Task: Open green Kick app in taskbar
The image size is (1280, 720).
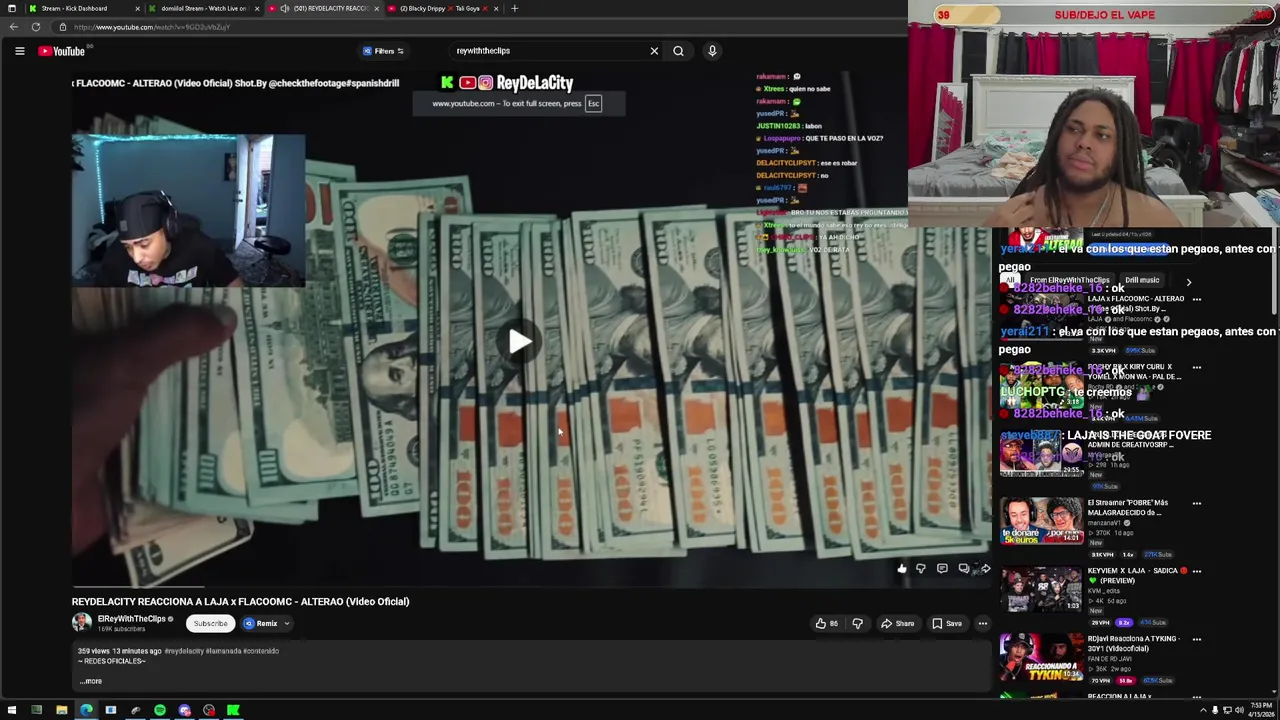Action: 233,710
